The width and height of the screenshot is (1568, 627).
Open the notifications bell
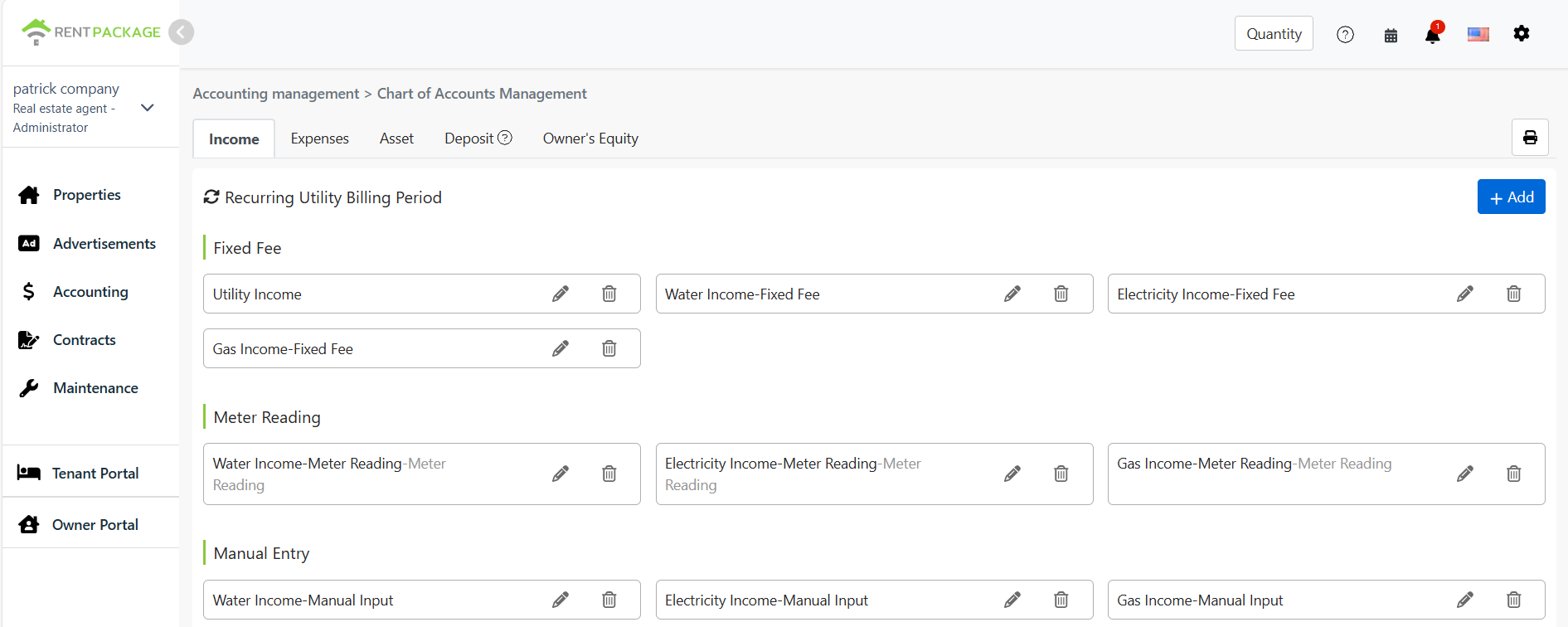[x=1432, y=35]
